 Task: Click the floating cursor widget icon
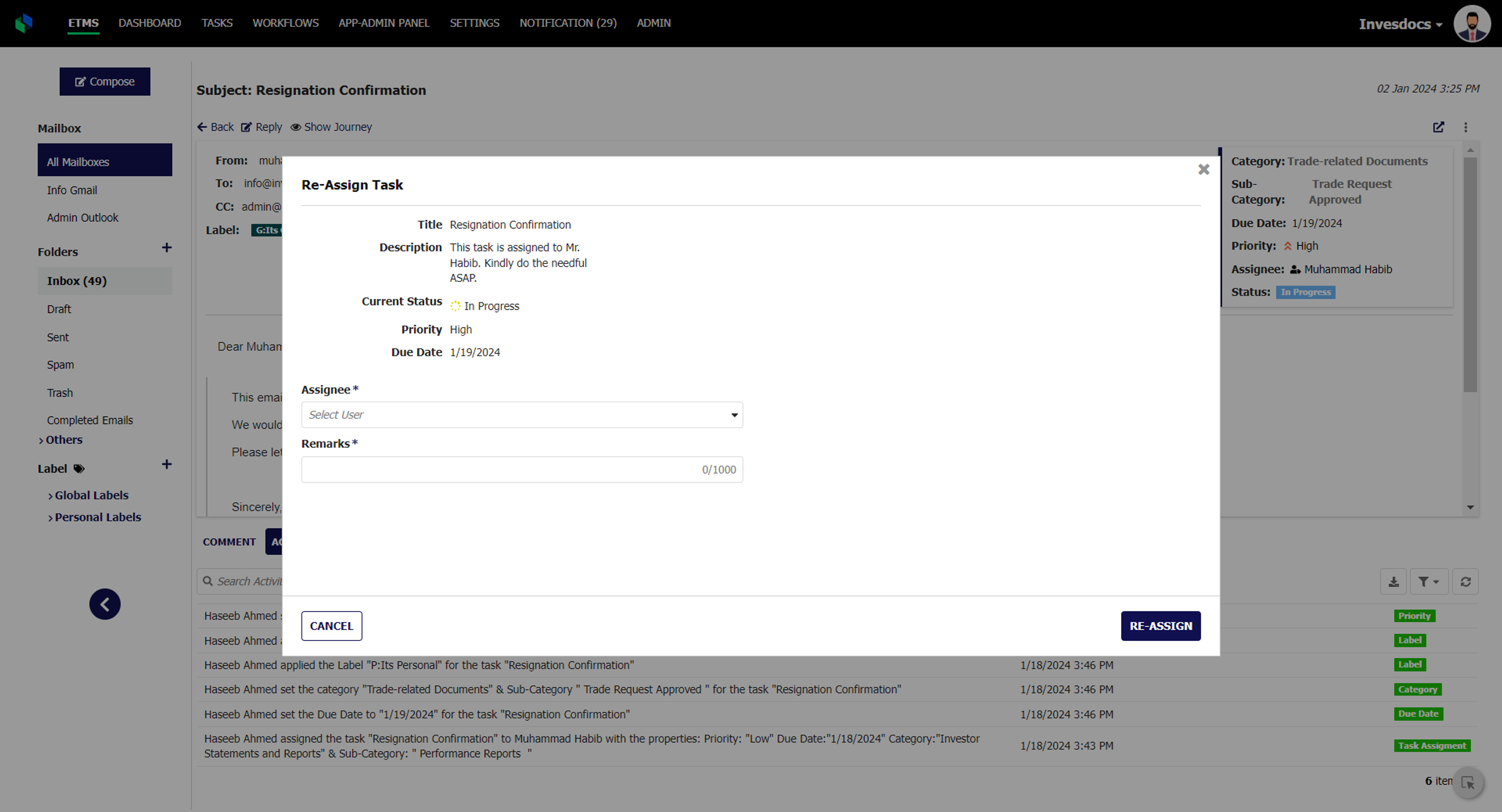pos(1468,783)
